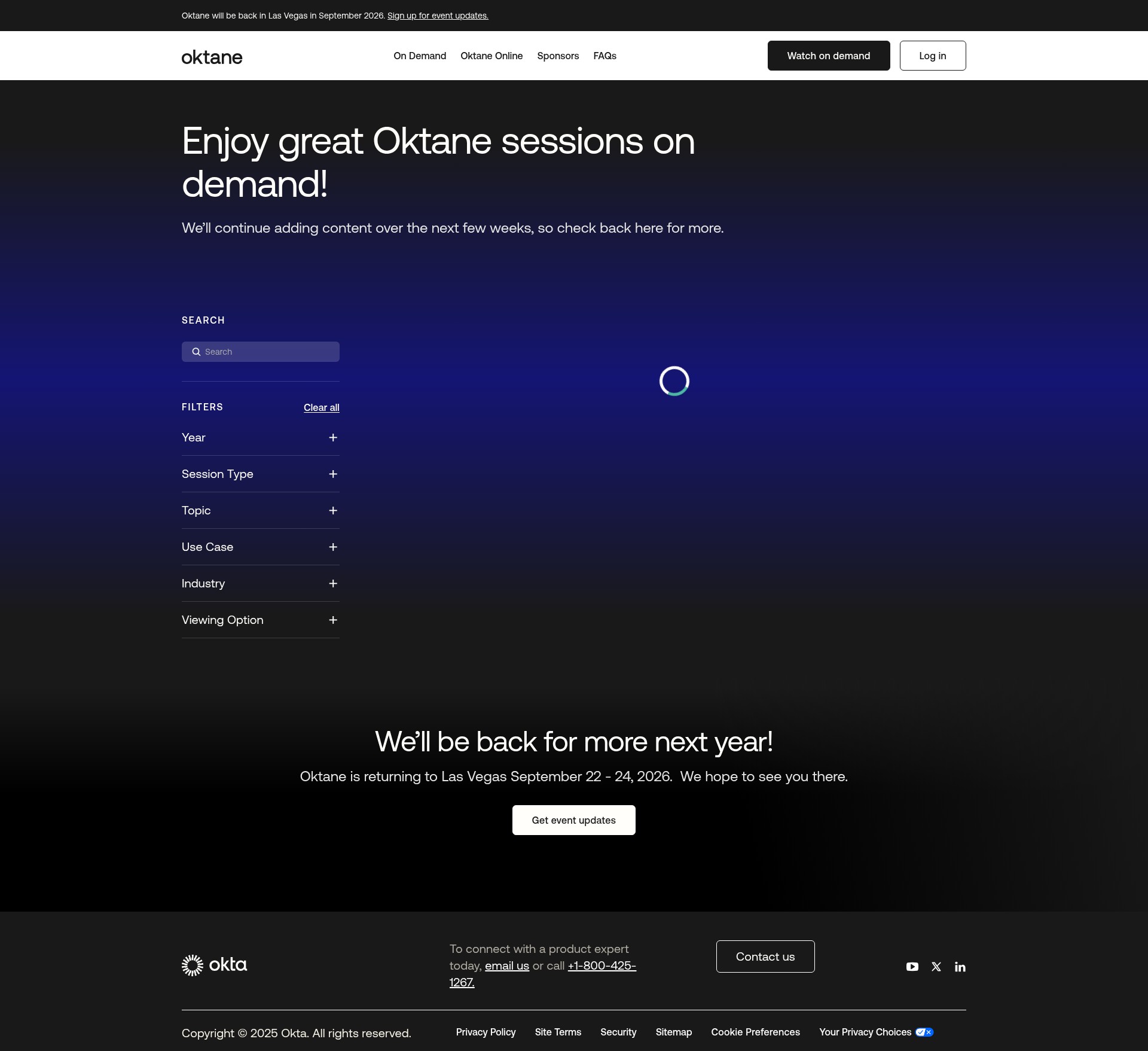Viewport: 1148px width, 1051px height.
Task: Open the On Demand nav item
Action: coord(420,56)
